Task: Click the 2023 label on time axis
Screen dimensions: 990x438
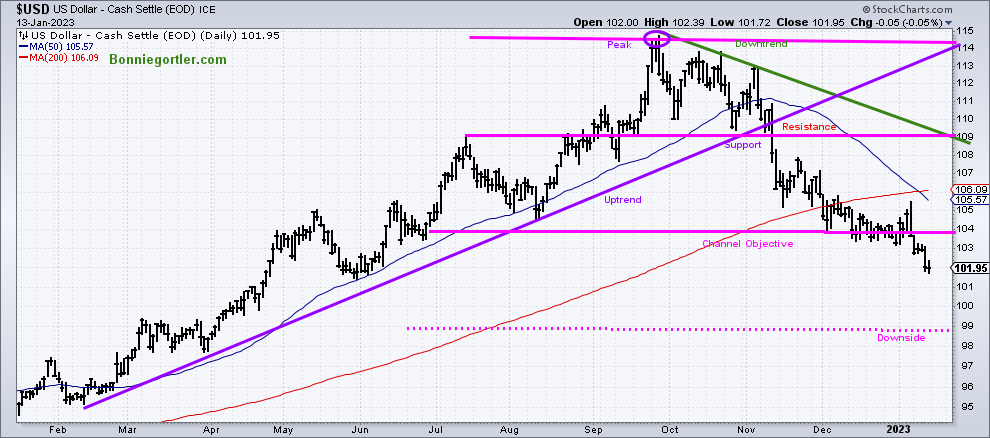Action: [898, 429]
